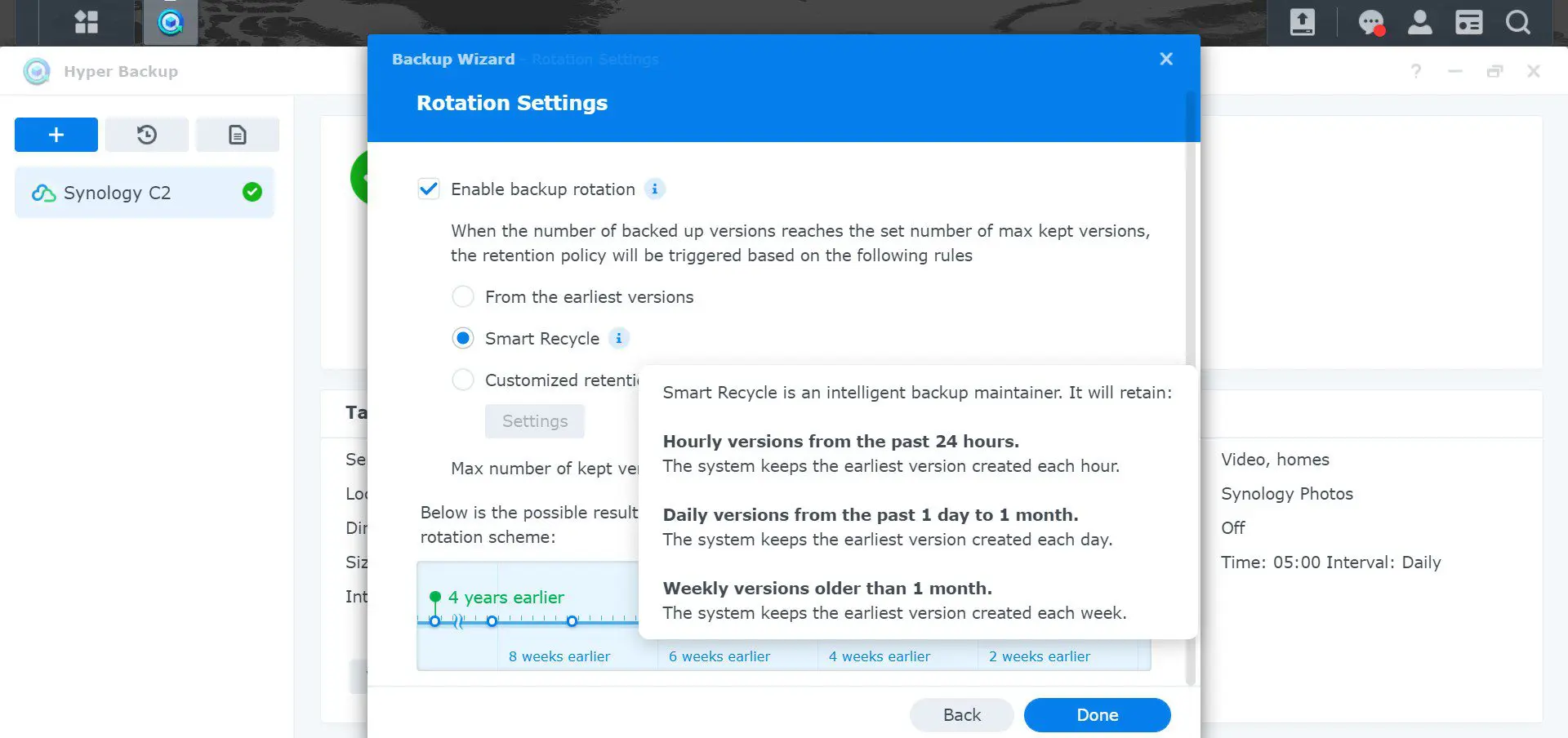Open the DSM Main Menu grid icon
Image resolution: width=1568 pixels, height=738 pixels.
pos(86,22)
